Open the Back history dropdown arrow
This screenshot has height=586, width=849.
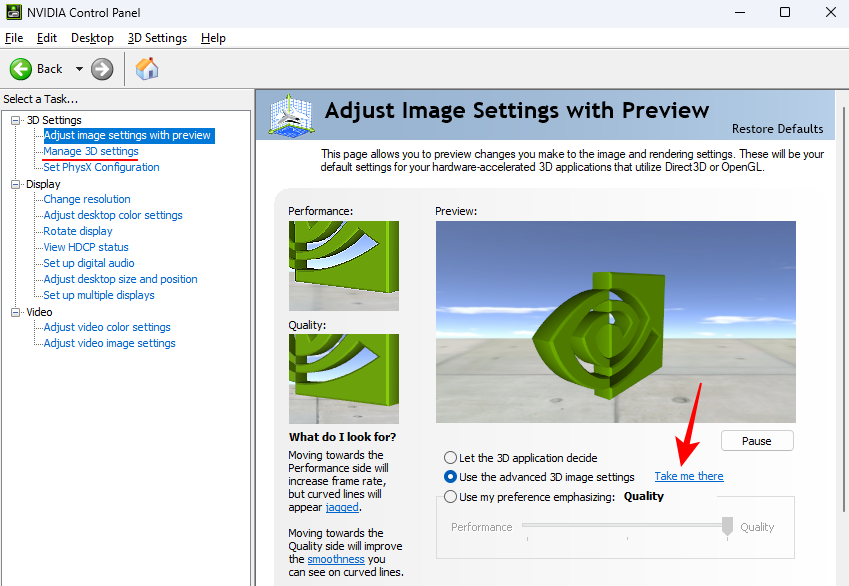tap(79, 69)
